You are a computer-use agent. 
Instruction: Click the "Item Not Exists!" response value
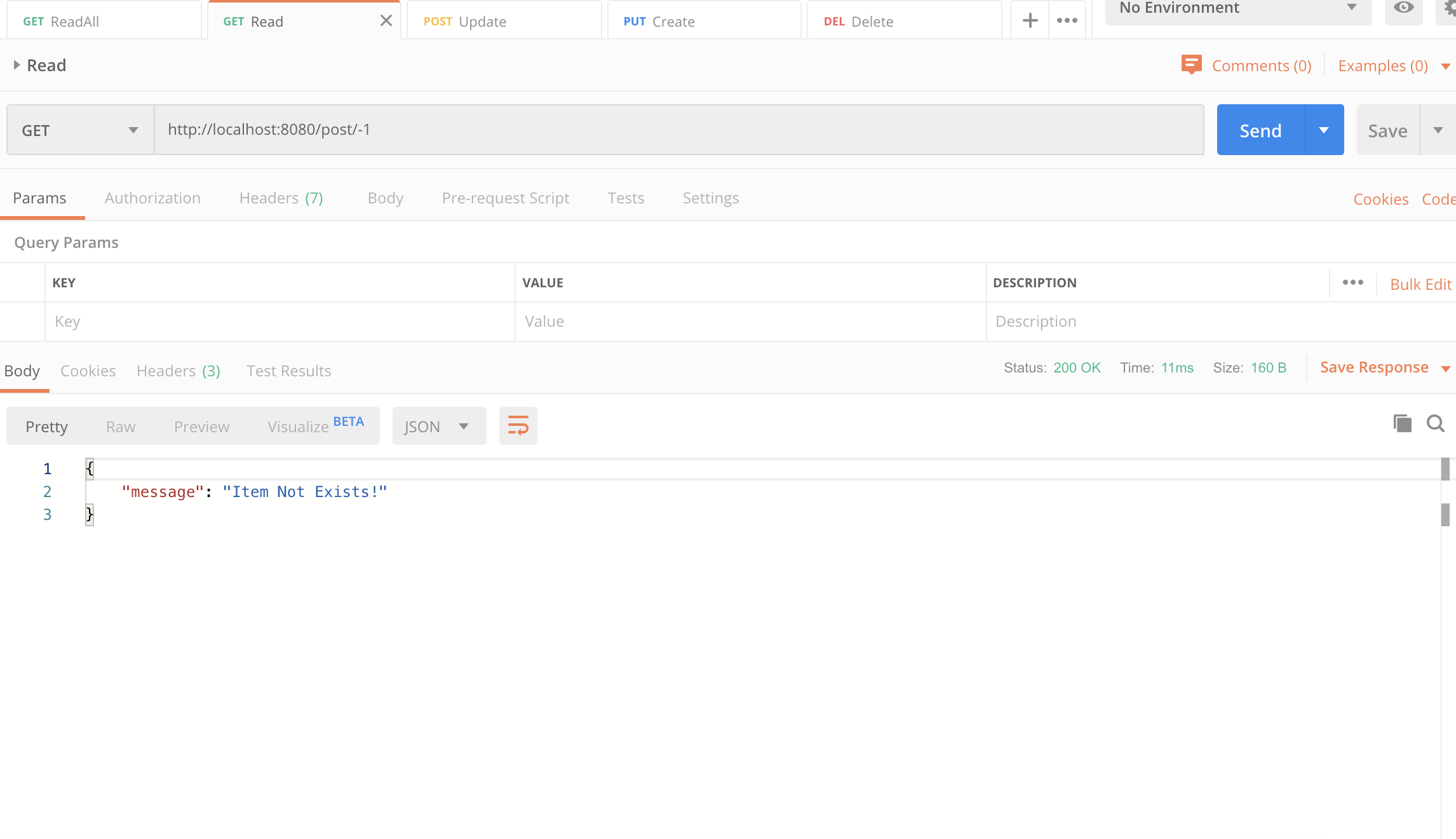(x=305, y=492)
